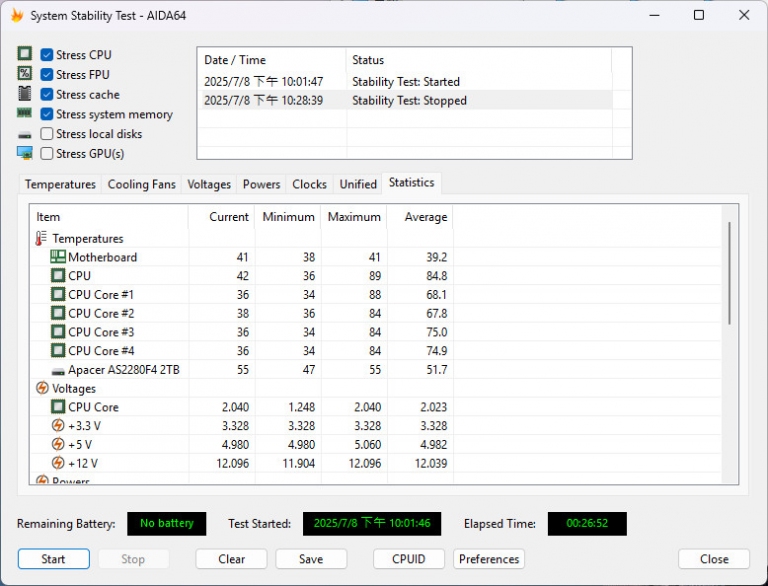Click the CPU average value 84.8
Viewport: 768px width, 586px height.
click(x=436, y=276)
